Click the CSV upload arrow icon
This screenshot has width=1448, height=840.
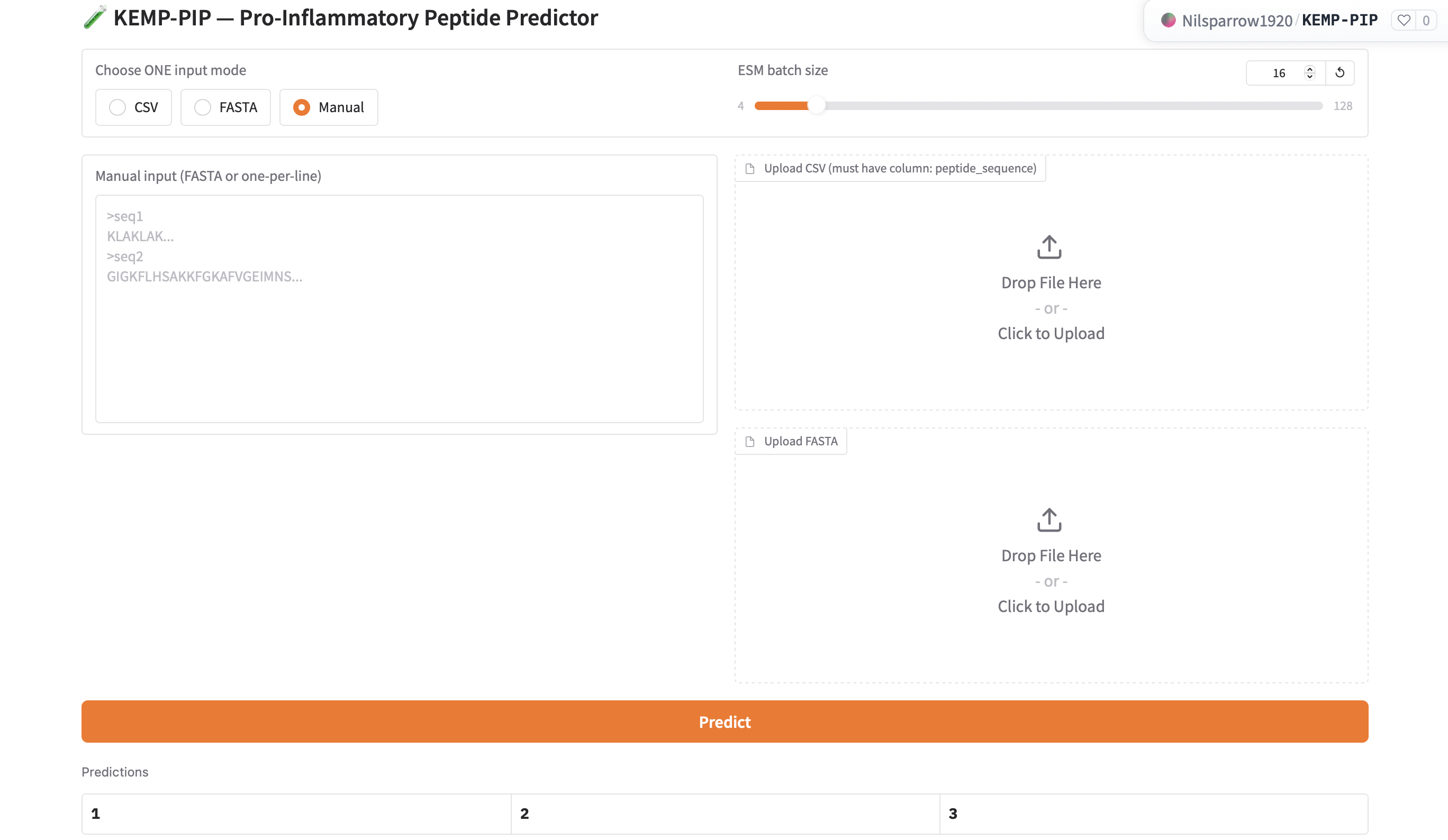1049,247
